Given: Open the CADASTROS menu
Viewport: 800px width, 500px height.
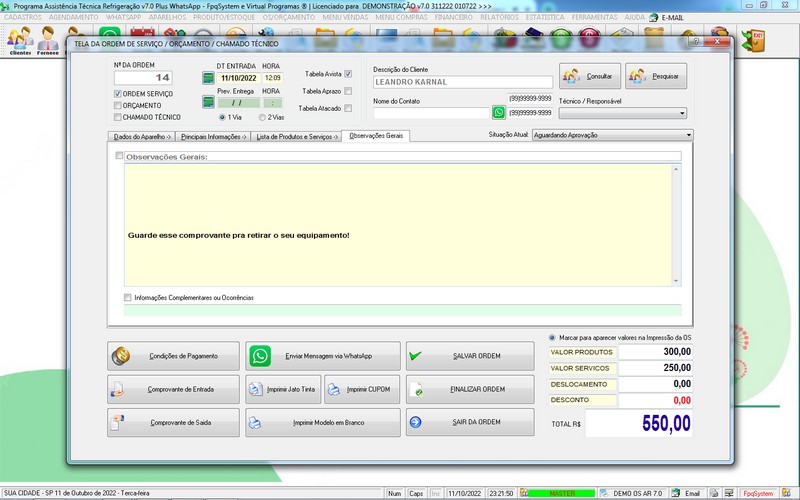Looking at the screenshot, I should (23, 17).
